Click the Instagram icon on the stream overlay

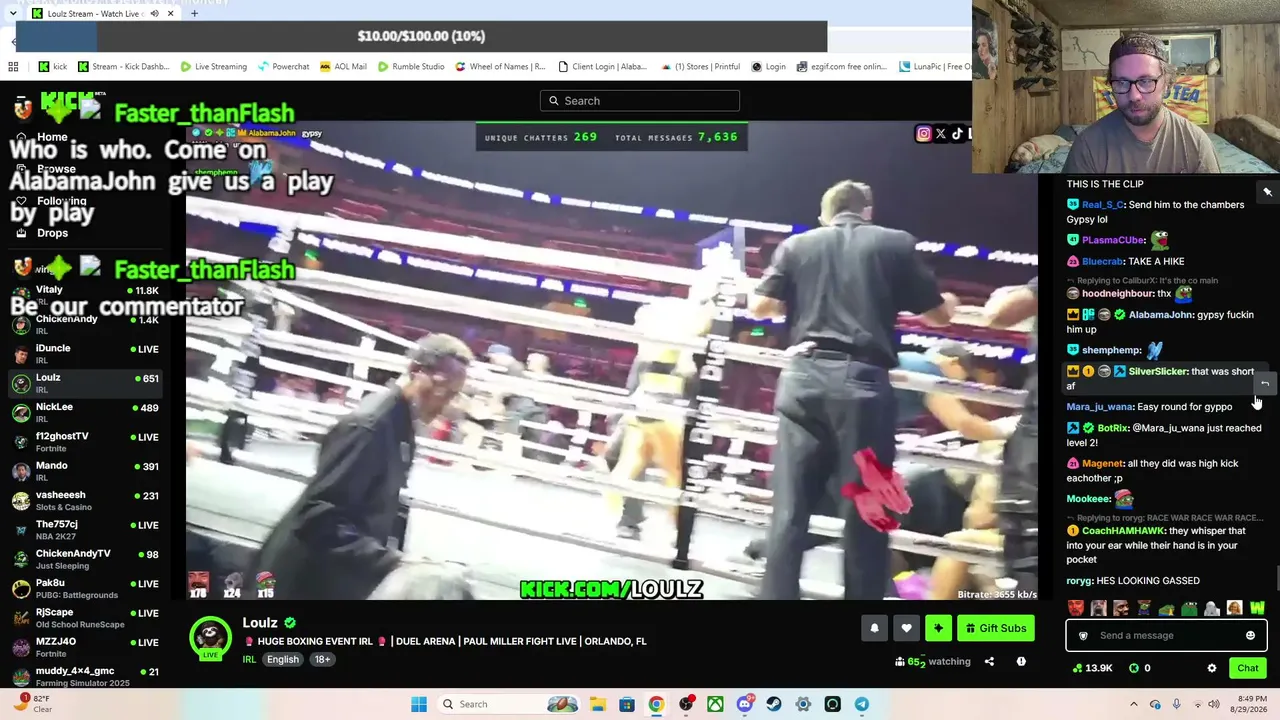(924, 134)
